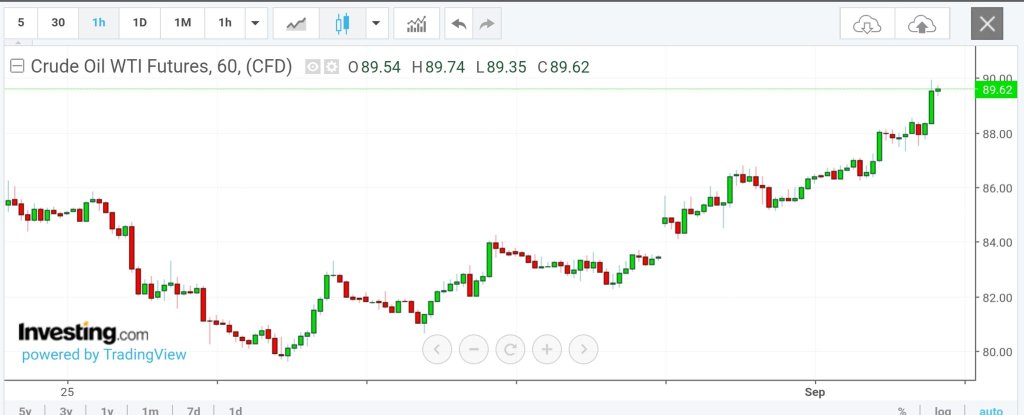The width and height of the screenshot is (1024, 415).
Task: Open the Investing.com logo link
Action: tap(83, 333)
